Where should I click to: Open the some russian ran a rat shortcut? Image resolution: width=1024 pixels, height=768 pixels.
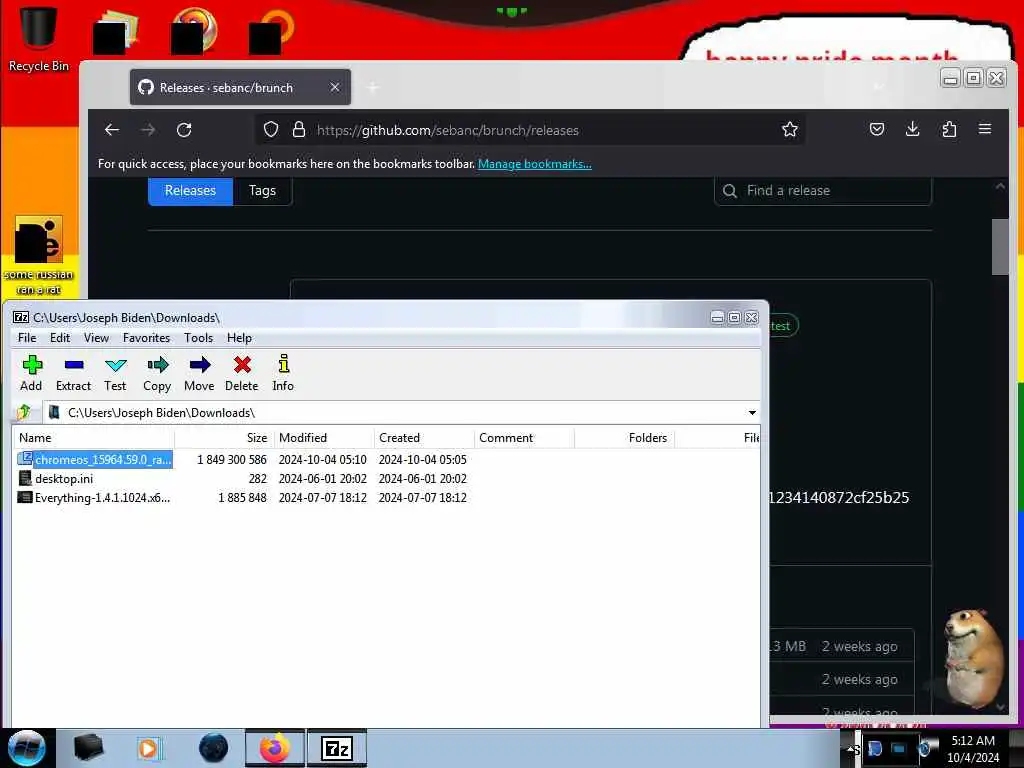click(x=39, y=255)
